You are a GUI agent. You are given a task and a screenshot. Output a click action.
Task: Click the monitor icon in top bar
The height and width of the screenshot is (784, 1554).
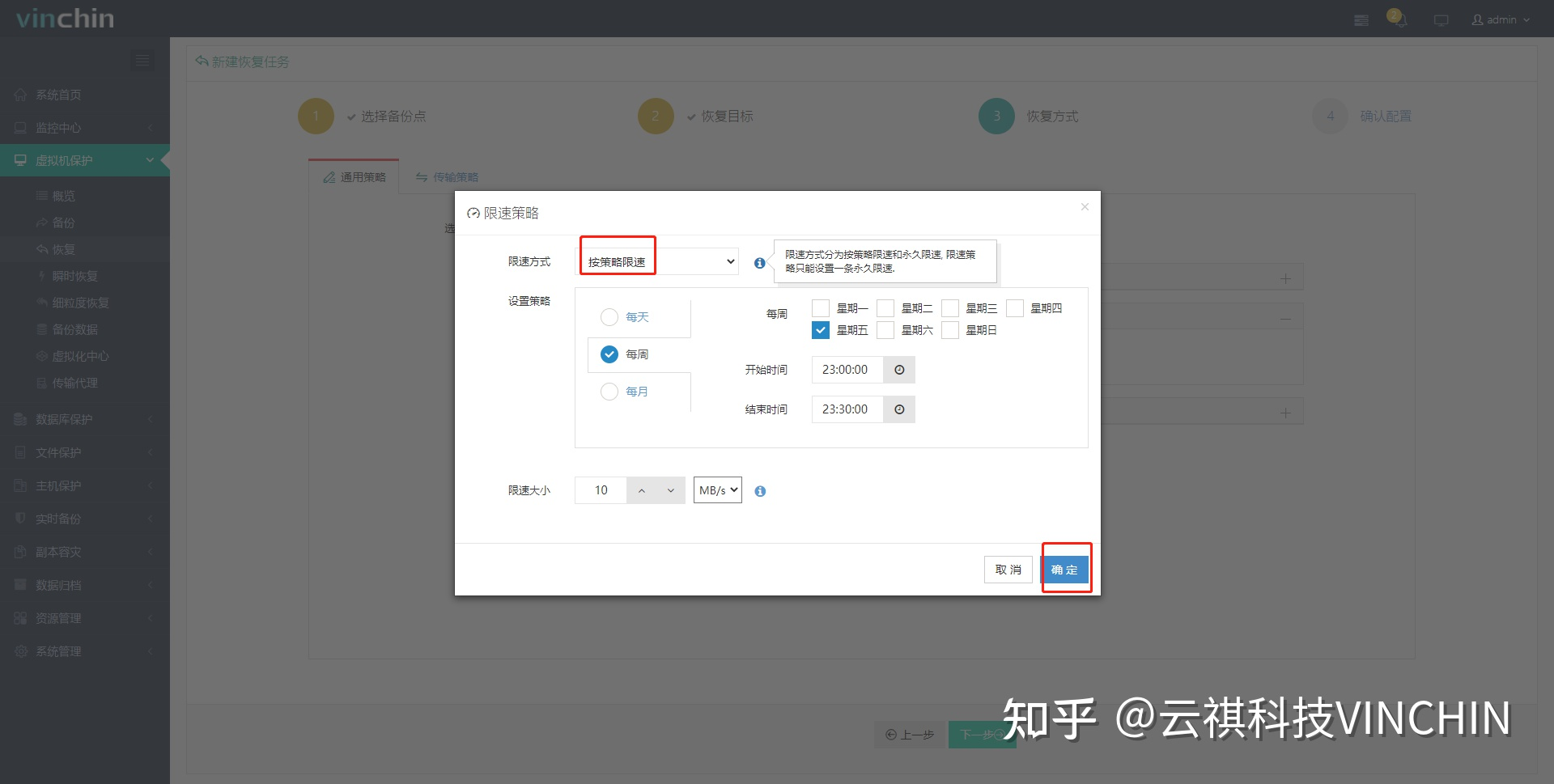tap(1441, 19)
